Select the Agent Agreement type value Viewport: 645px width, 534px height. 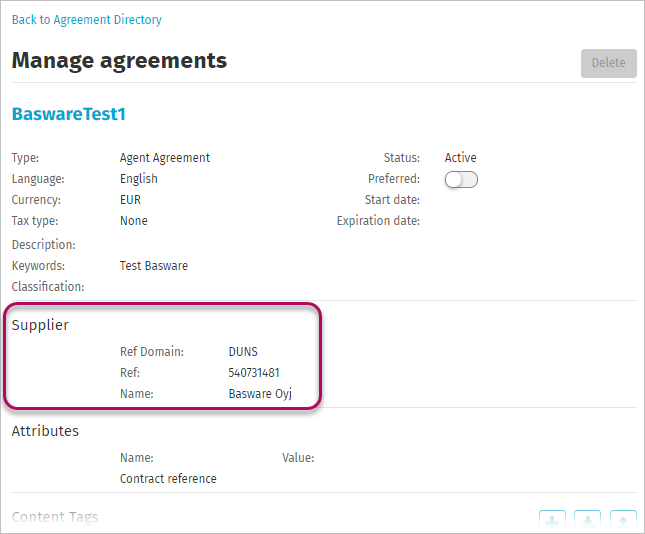(x=165, y=158)
